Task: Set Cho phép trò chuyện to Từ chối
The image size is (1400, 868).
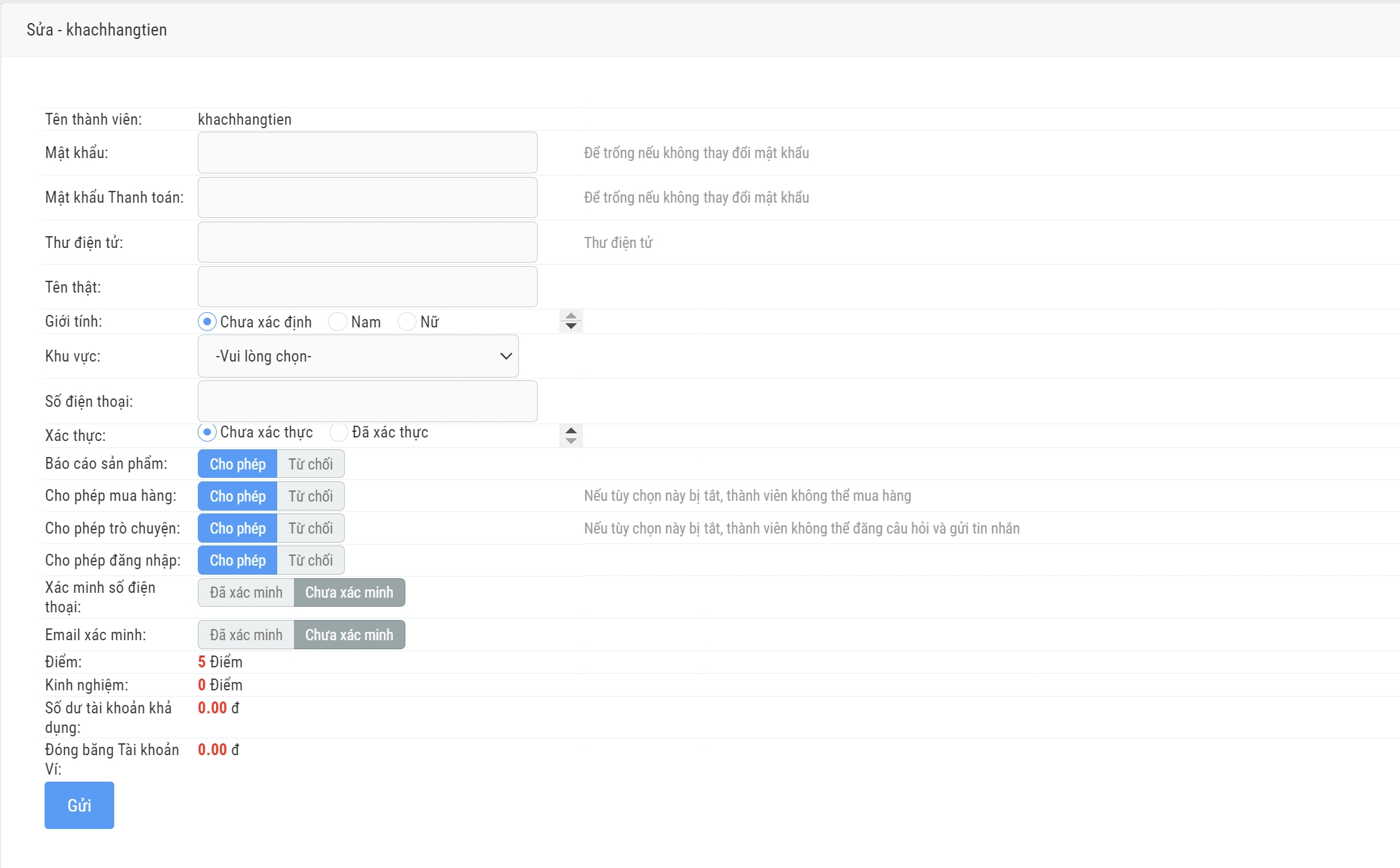Action: pyautogui.click(x=311, y=528)
